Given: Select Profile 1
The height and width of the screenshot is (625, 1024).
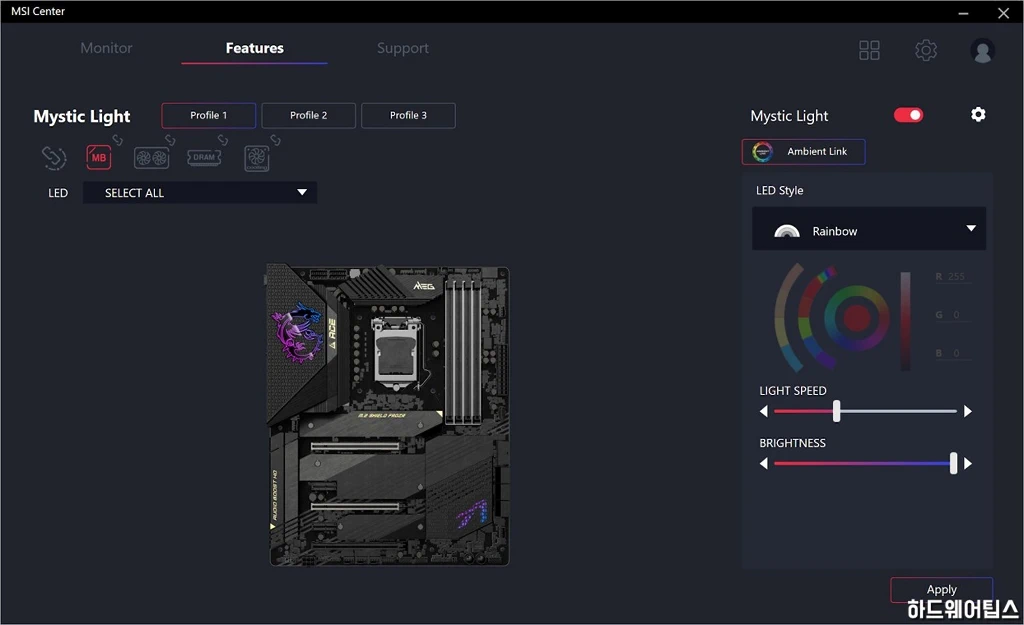Looking at the screenshot, I should click(x=208, y=115).
